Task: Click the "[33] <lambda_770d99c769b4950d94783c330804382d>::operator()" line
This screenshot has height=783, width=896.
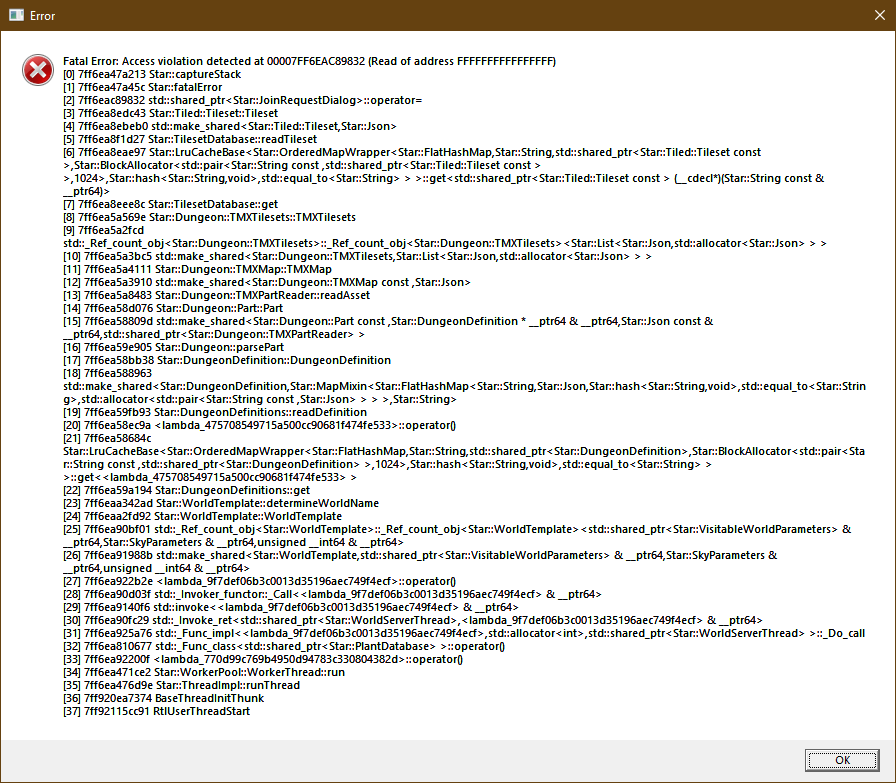Action: 263,660
